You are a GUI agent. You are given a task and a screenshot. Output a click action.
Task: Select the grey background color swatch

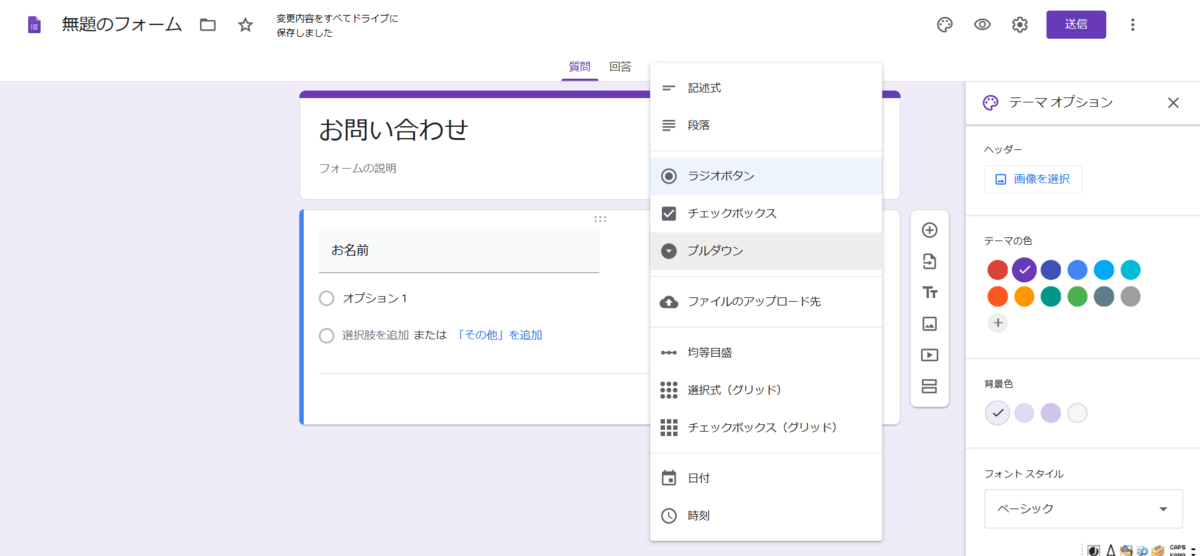pyautogui.click(x=1077, y=413)
